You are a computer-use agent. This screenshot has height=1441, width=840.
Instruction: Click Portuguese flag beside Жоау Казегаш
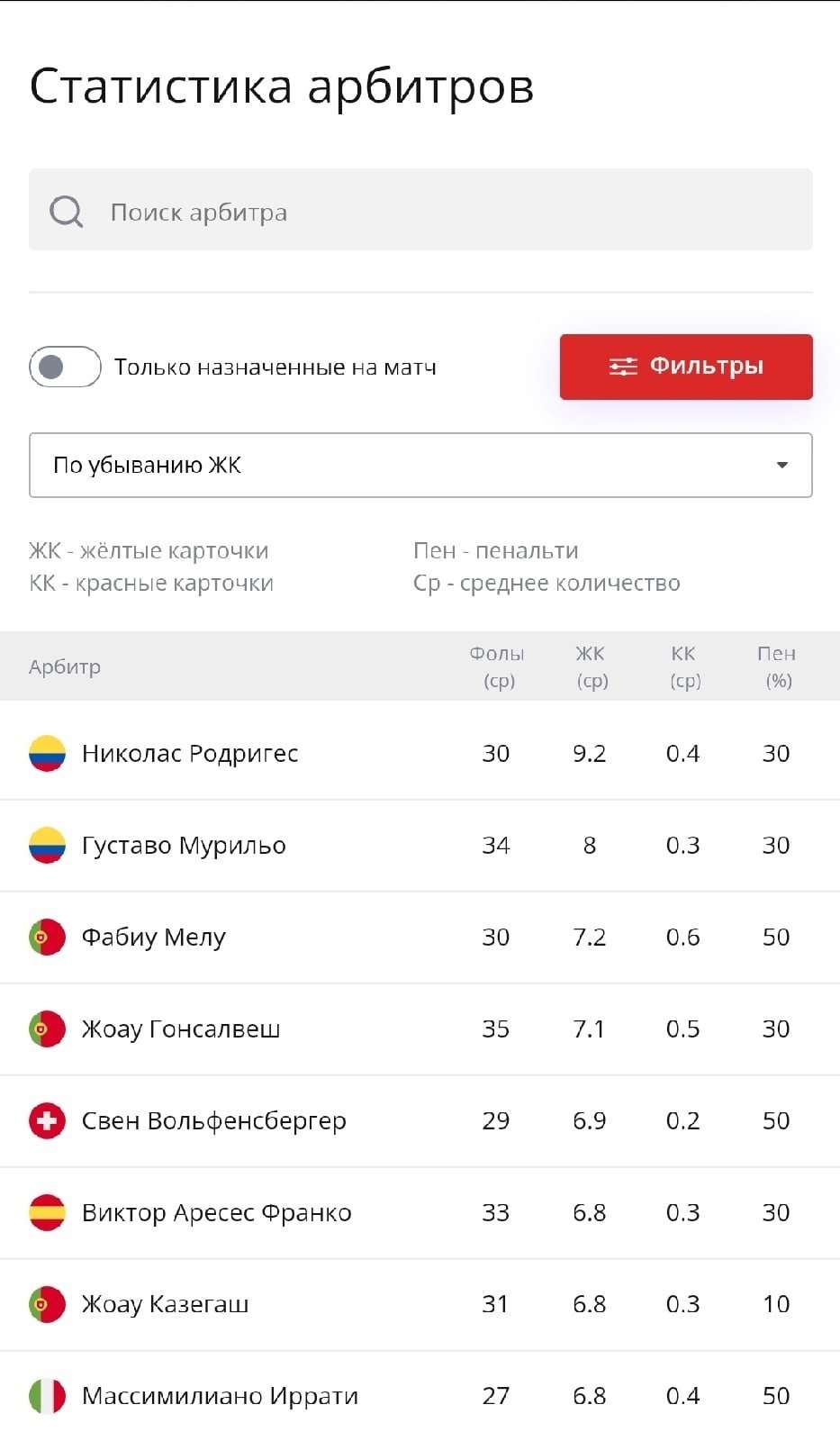[47, 1305]
